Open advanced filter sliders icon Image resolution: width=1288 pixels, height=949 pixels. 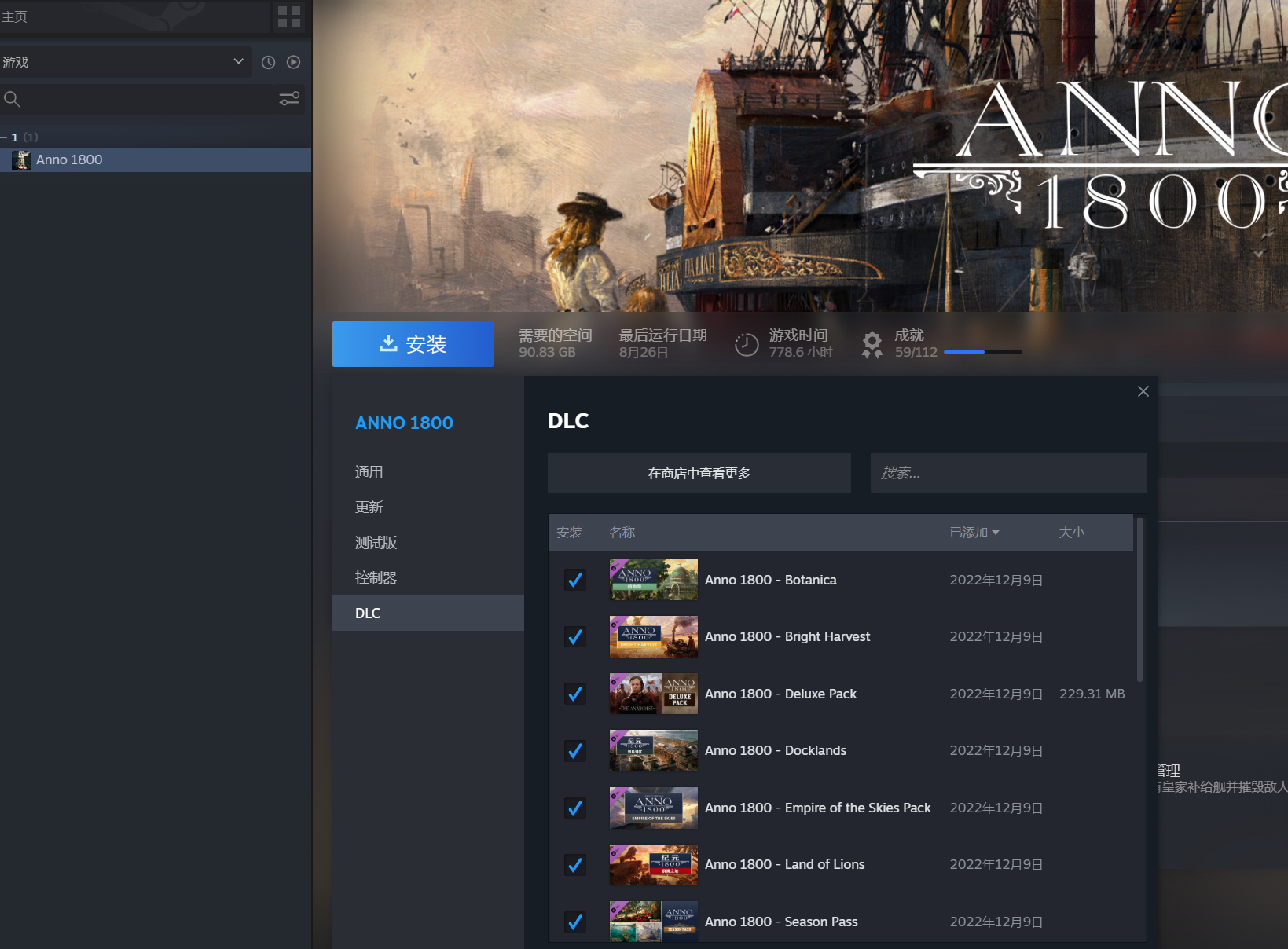289,99
